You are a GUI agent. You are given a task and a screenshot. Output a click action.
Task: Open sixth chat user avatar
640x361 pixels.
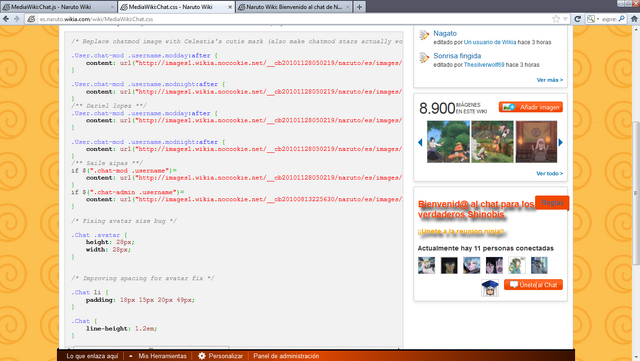tap(539, 265)
